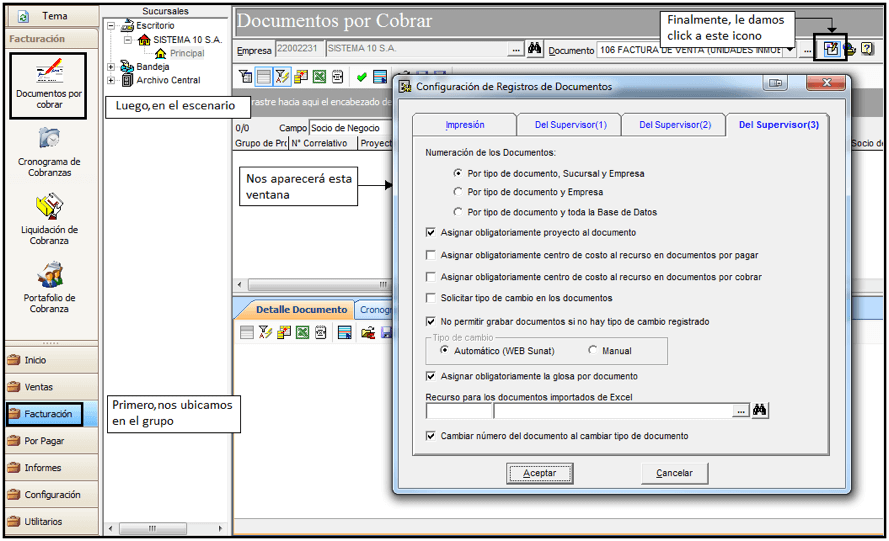The height and width of the screenshot is (541, 889).
Task: Open Documento dropdown arrow
Action: click(790, 49)
